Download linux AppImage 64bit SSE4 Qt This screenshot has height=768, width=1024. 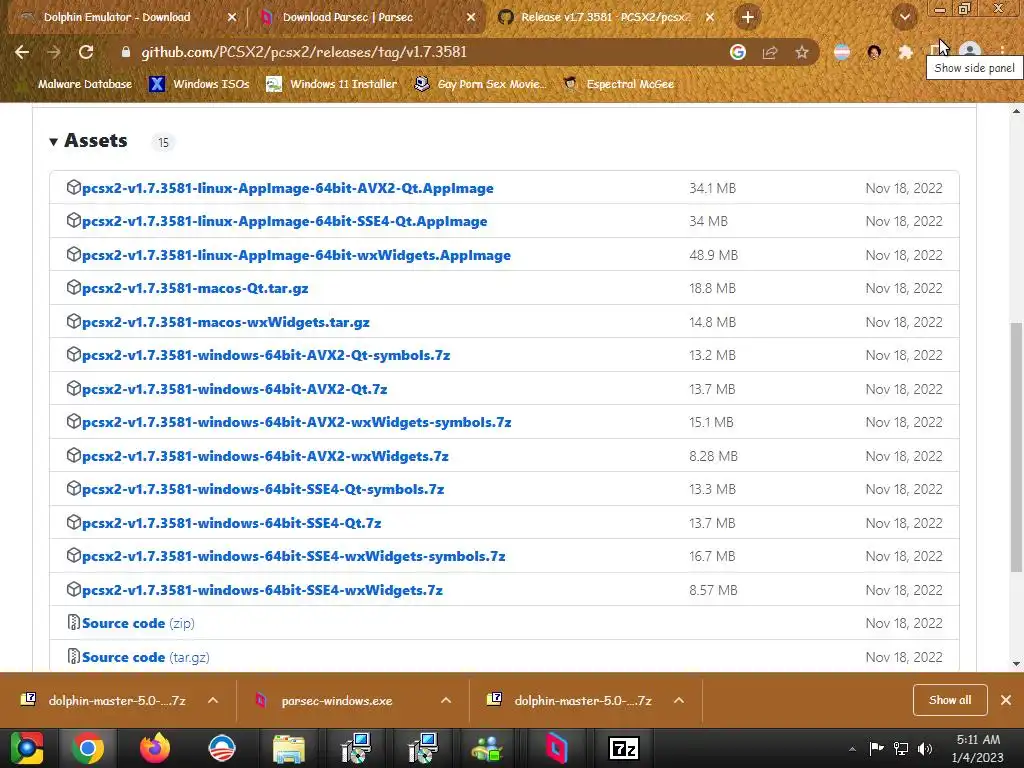285,221
